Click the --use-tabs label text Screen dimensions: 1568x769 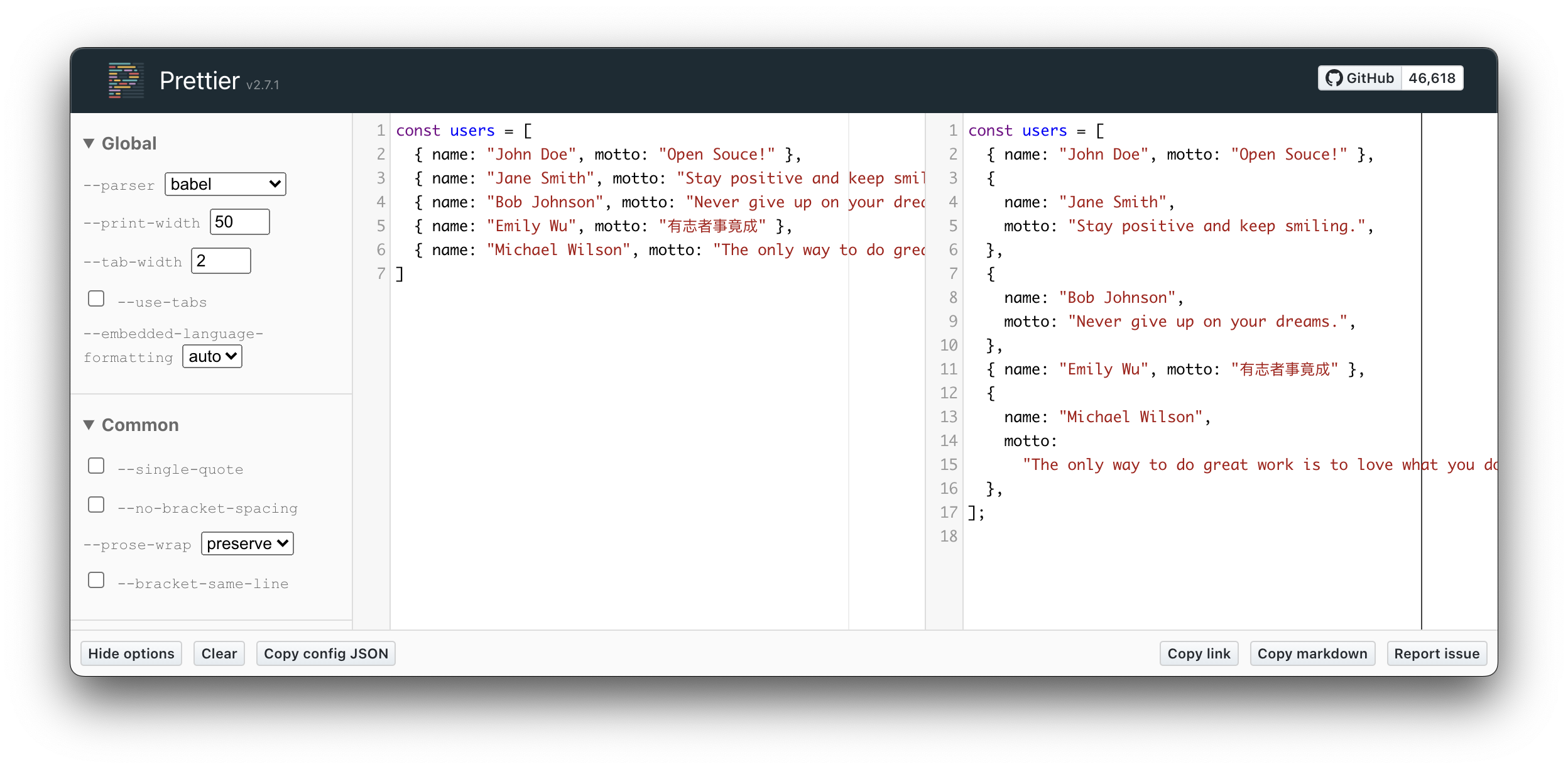tap(162, 302)
